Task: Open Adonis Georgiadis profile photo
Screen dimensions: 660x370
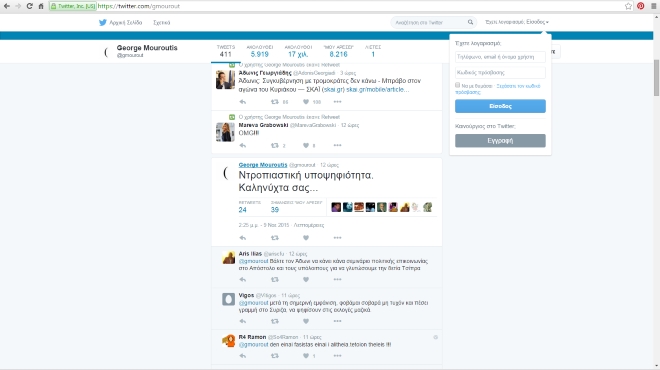Action: 225,80
